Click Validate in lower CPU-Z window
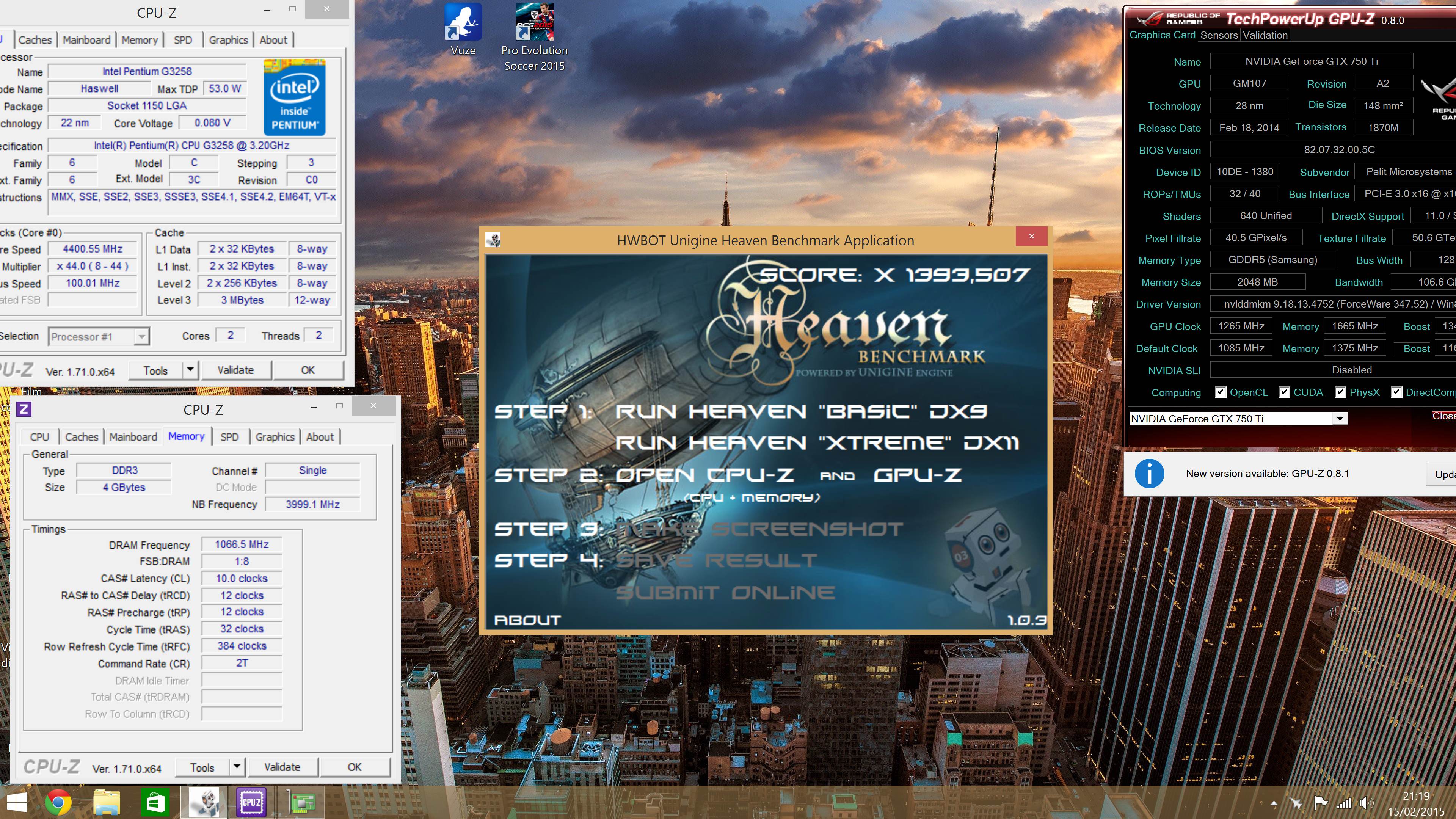The width and height of the screenshot is (1456, 819). point(282,767)
